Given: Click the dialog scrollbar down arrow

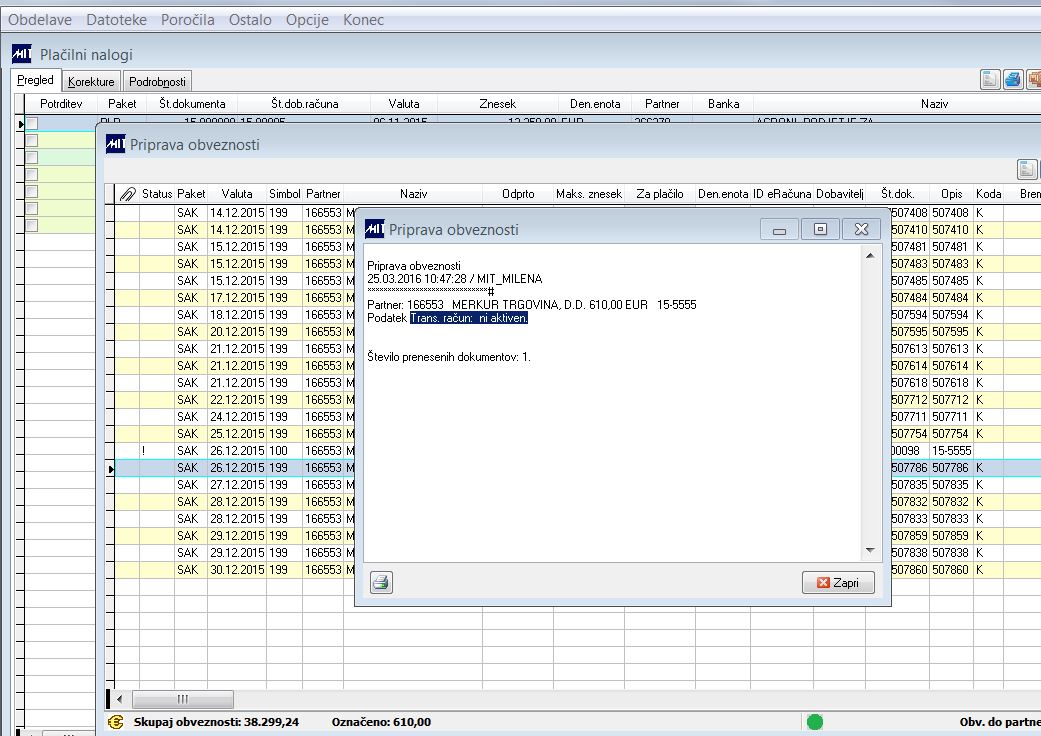Looking at the screenshot, I should [x=870, y=551].
